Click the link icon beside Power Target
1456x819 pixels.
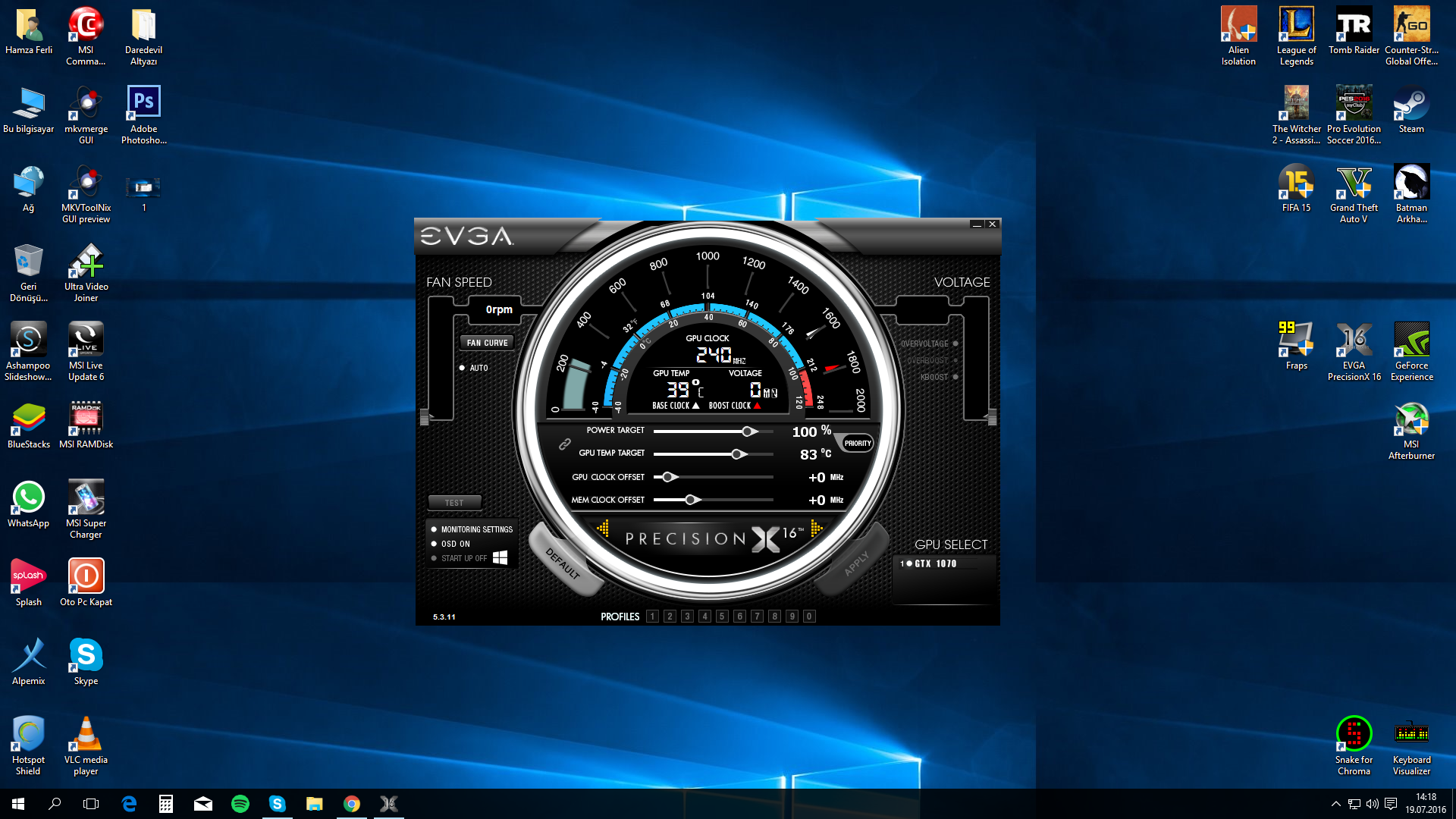click(x=565, y=444)
